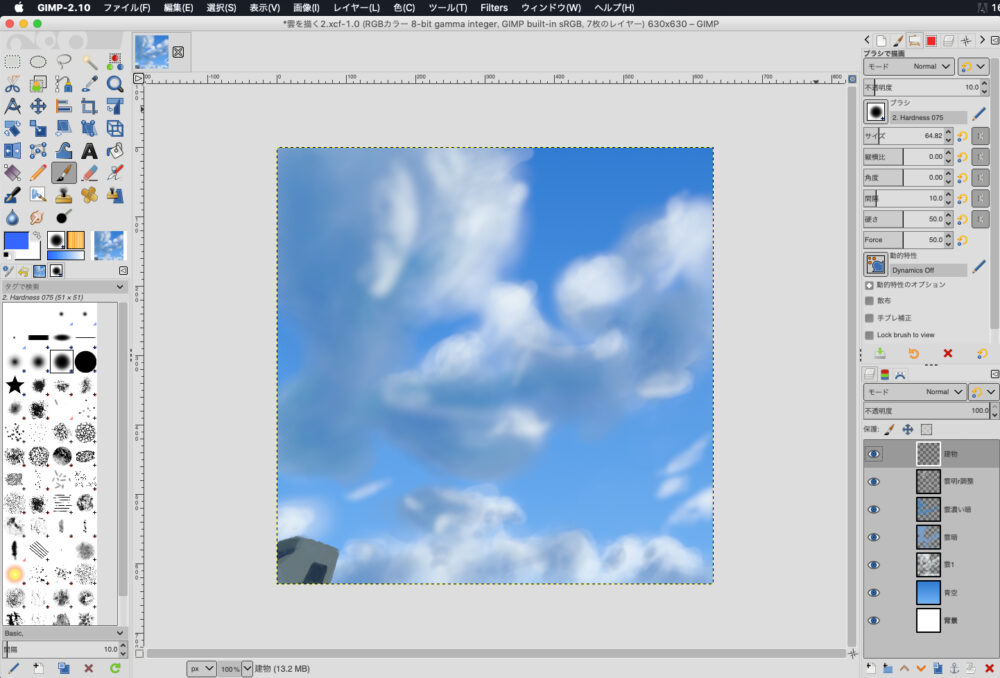This screenshot has height=678, width=1000.
Task: Choose the Zoom magnifier tool
Action: pyautogui.click(x=115, y=84)
